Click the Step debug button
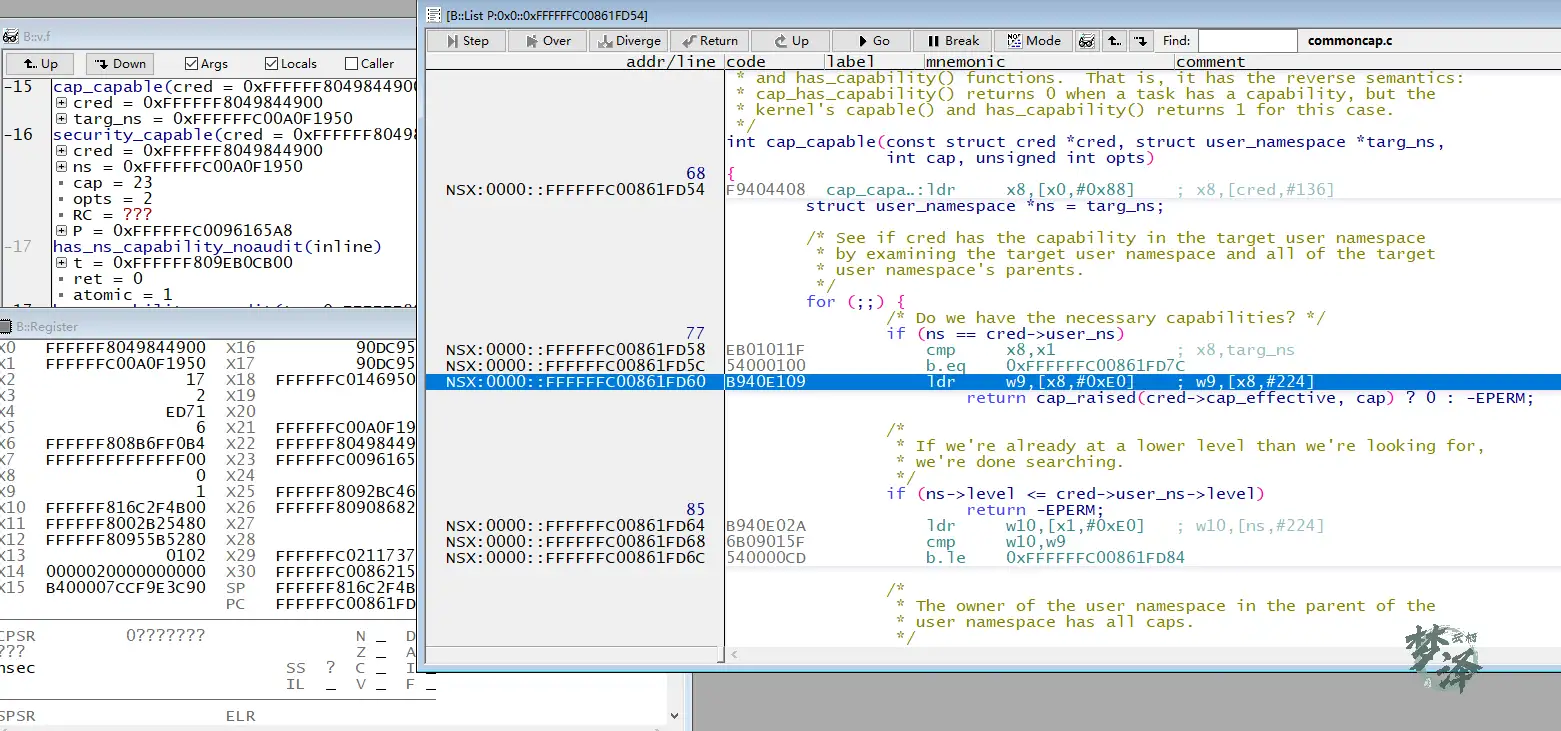Screen dimensions: 1561x731 (466, 41)
